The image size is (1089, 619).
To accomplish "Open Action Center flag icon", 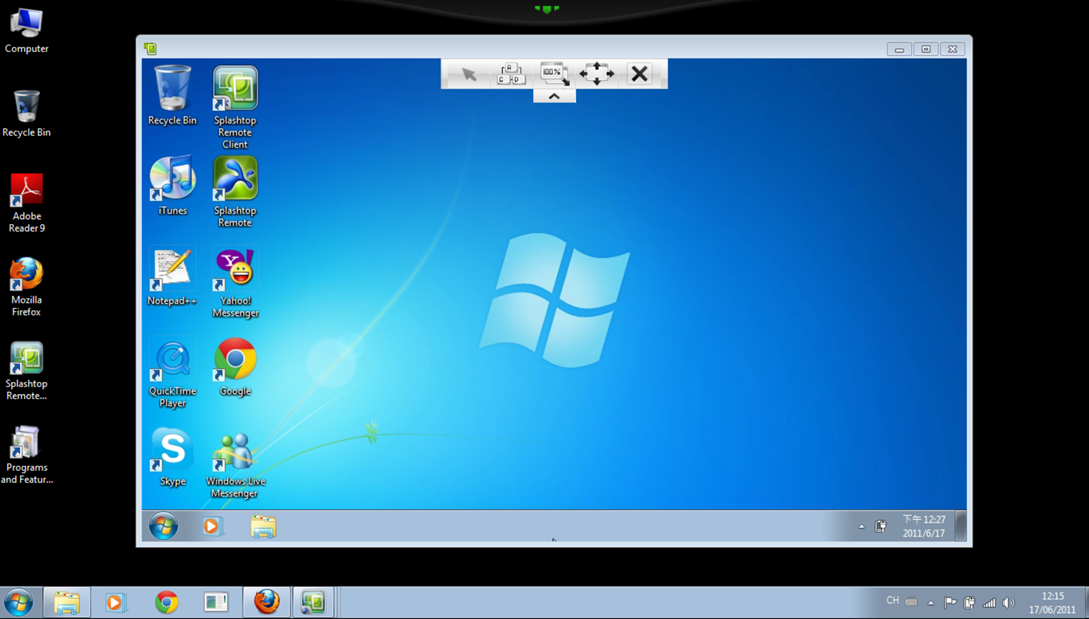I will (x=950, y=602).
